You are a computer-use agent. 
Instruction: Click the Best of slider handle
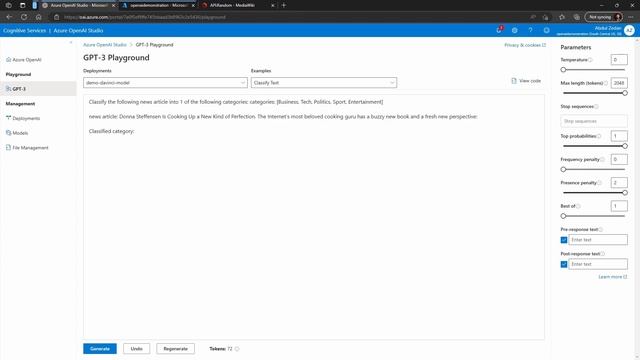click(x=563, y=216)
